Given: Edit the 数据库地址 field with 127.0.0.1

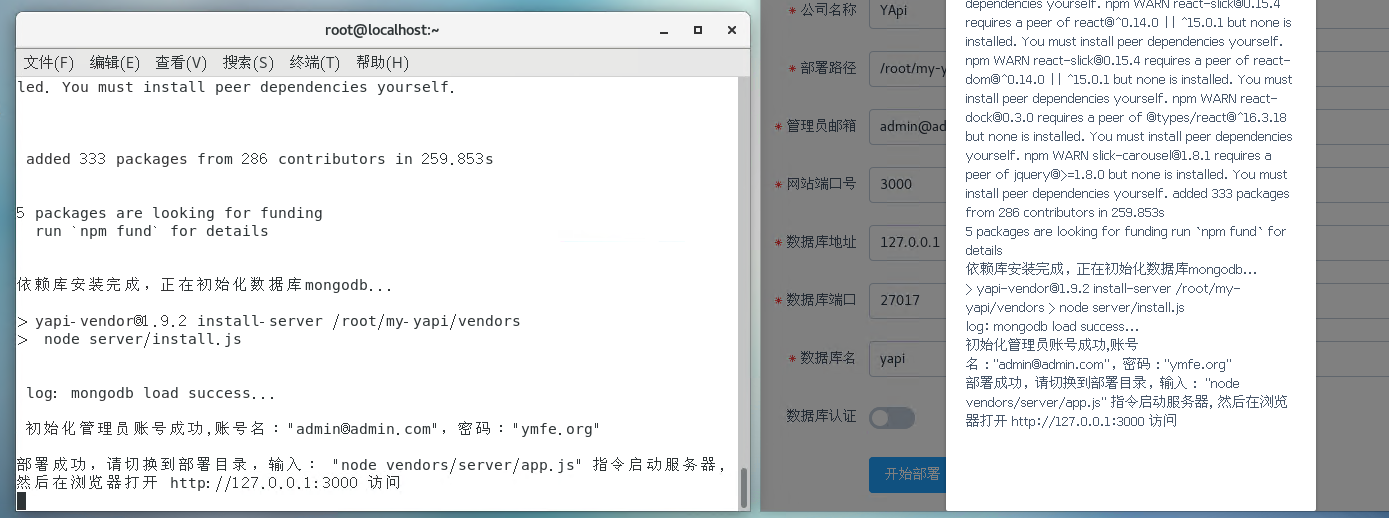Looking at the screenshot, I should [906, 242].
